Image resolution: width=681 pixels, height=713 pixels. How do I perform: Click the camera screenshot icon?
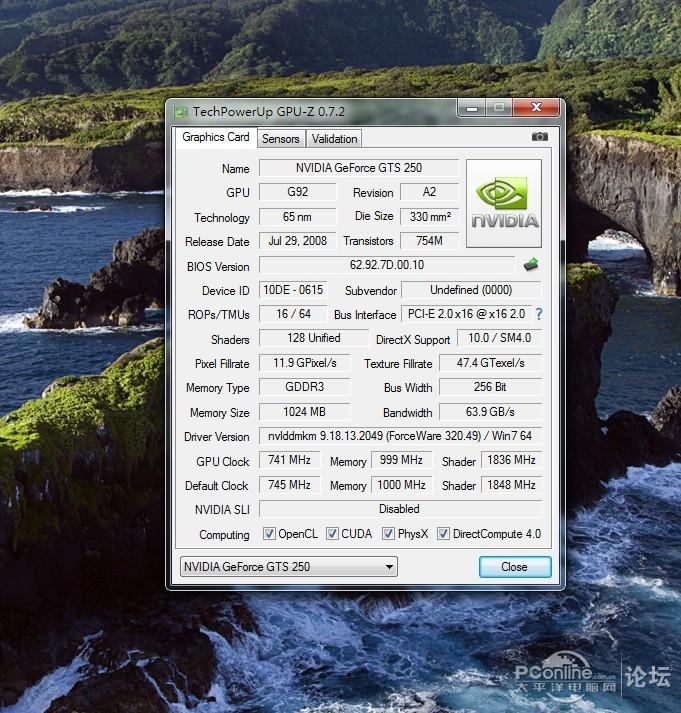539,136
